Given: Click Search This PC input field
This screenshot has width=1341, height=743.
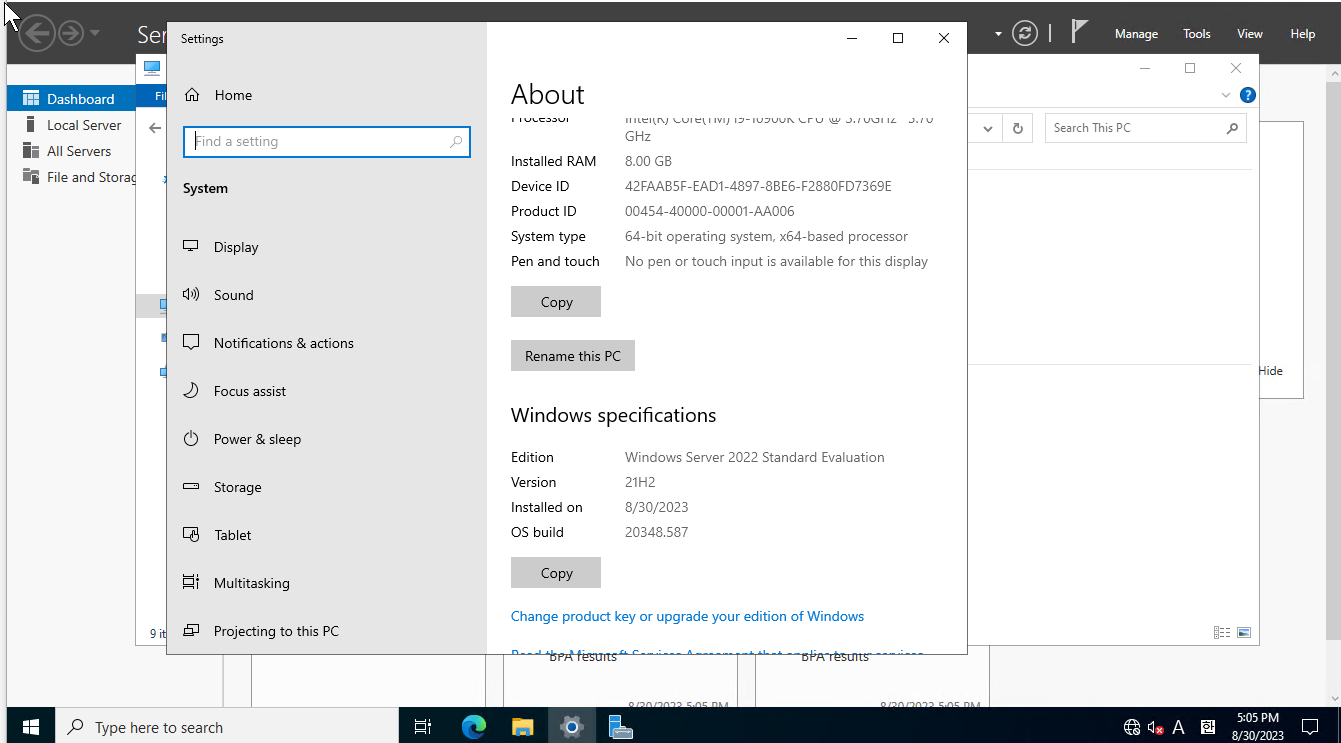Looking at the screenshot, I should click(x=1146, y=128).
